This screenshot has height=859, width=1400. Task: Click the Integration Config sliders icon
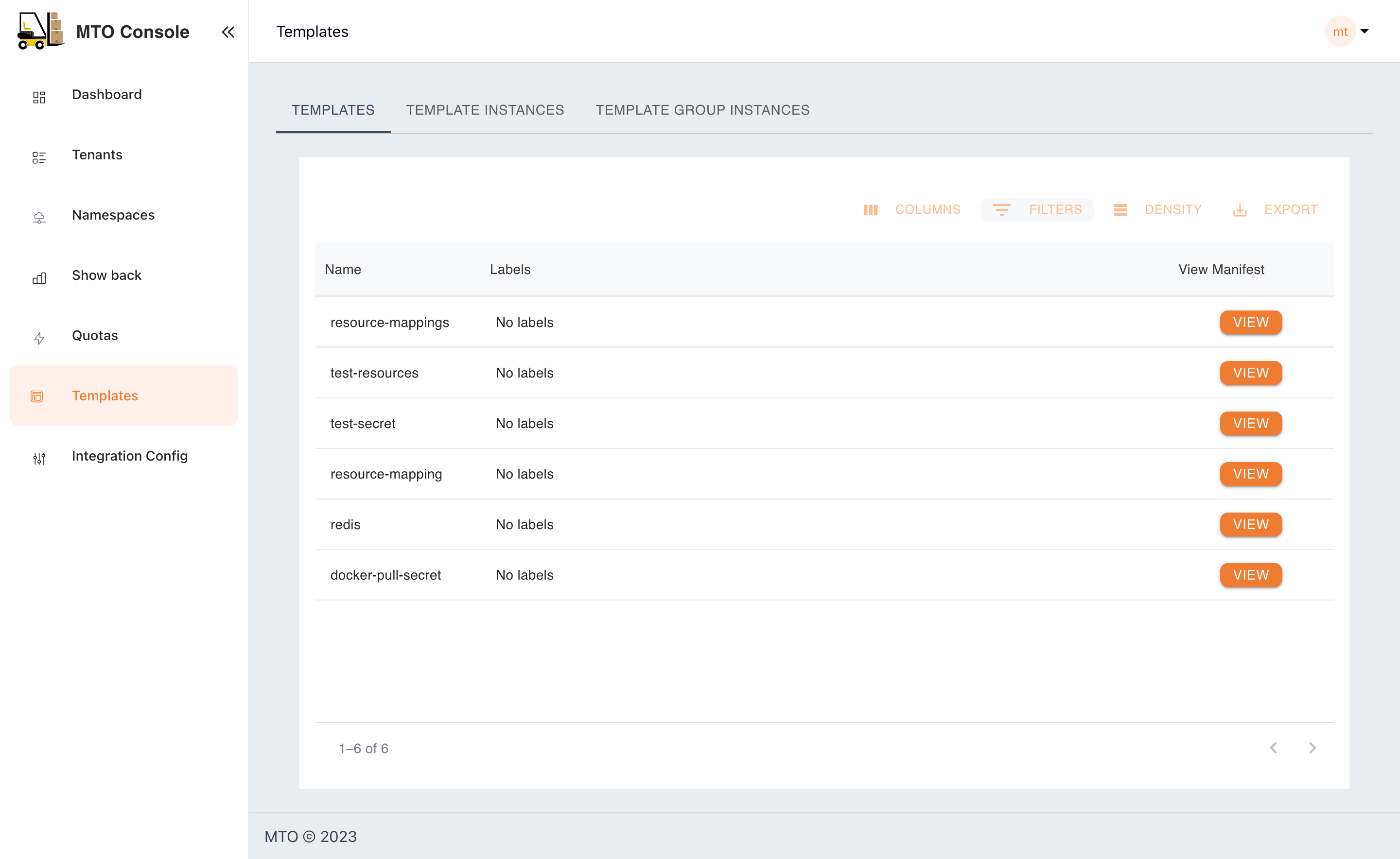tap(39, 459)
